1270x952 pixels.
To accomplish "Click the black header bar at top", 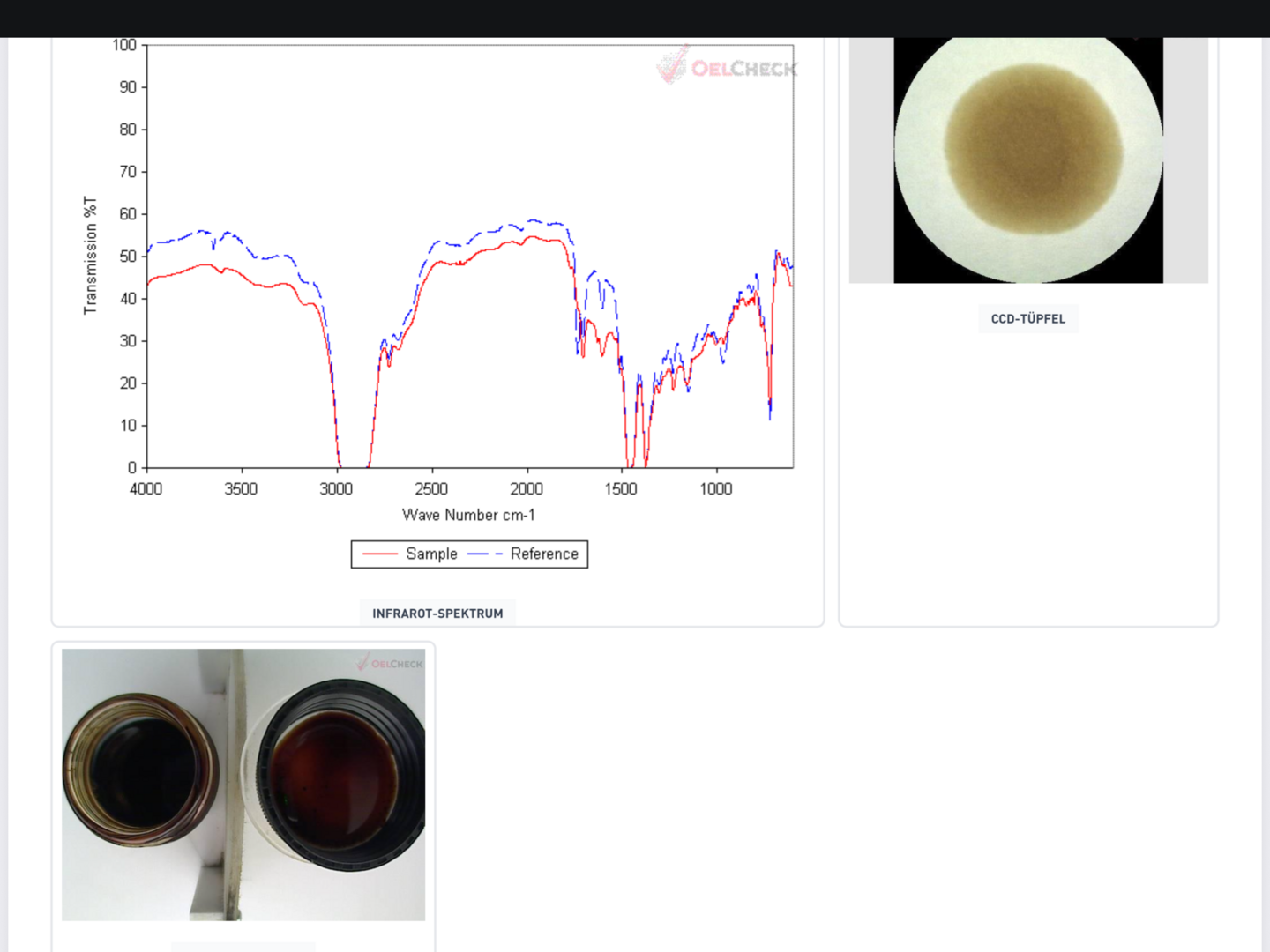I will pos(635,18).
